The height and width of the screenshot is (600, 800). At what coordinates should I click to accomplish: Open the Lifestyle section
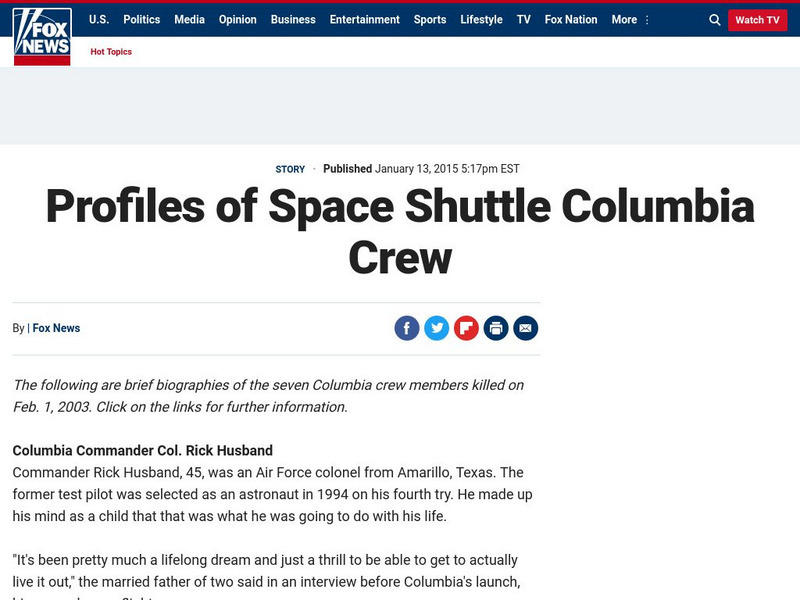482,20
